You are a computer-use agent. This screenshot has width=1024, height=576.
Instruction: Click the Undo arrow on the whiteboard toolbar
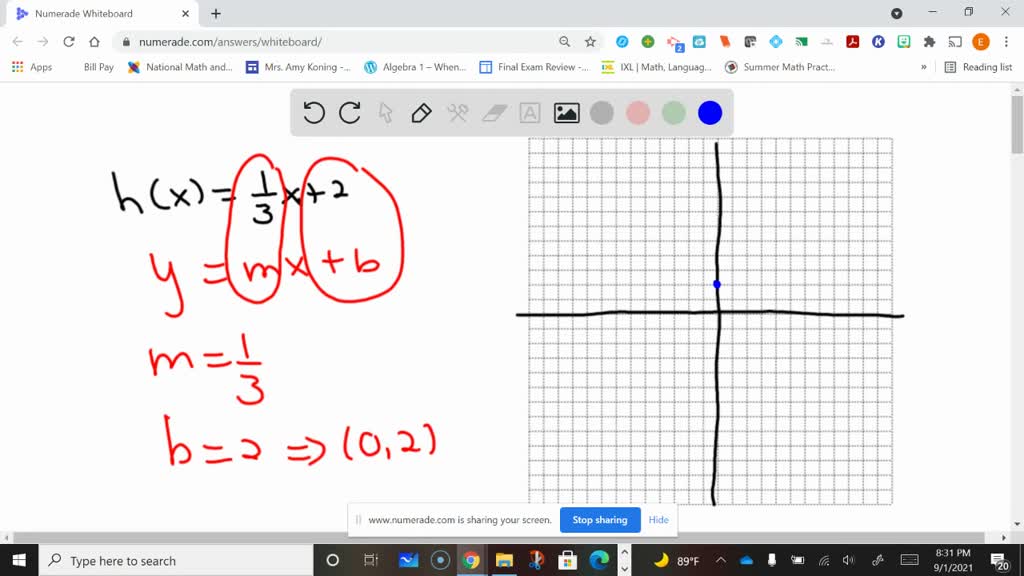(x=314, y=113)
